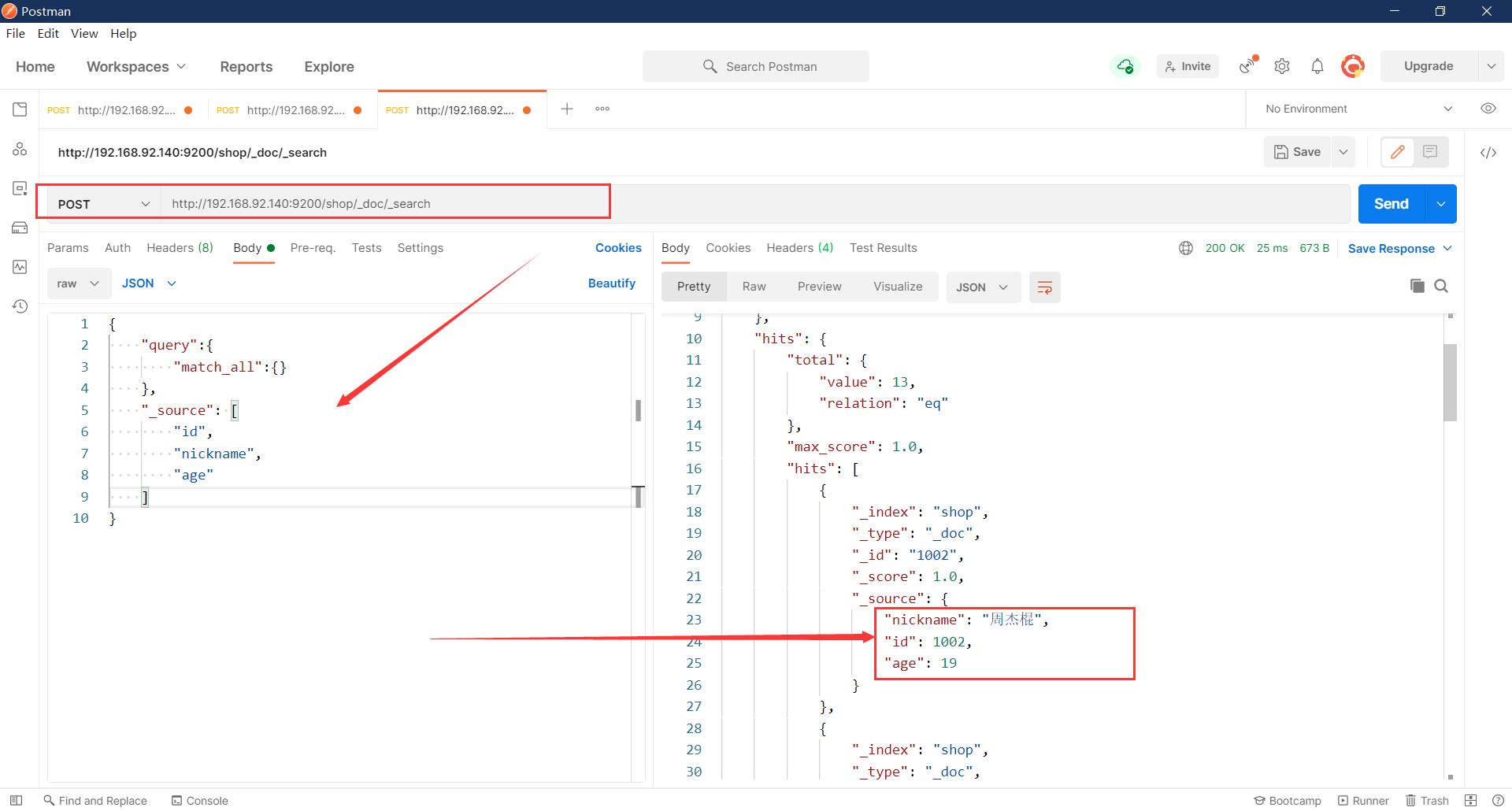Screen dimensions: 1512x811
Task: Open the tab options ellipsis menu
Action: pos(602,109)
